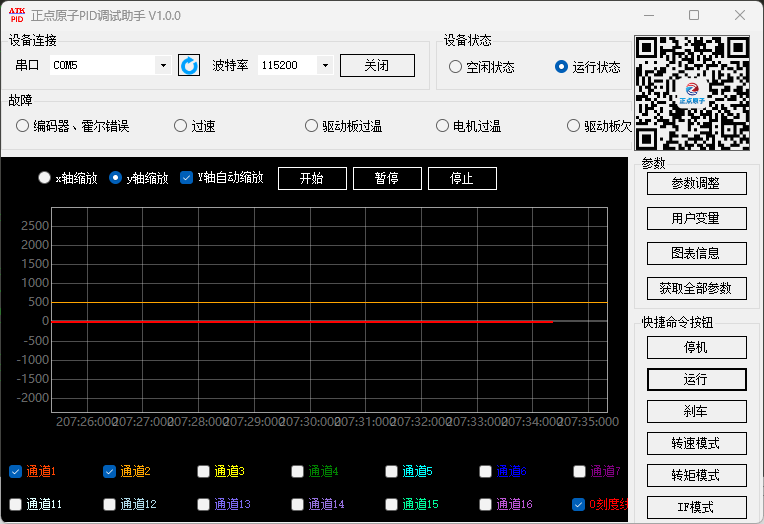Viewport: 764px width, 524px height.
Task: Click the red channel trace on chart
Action: [302, 322]
